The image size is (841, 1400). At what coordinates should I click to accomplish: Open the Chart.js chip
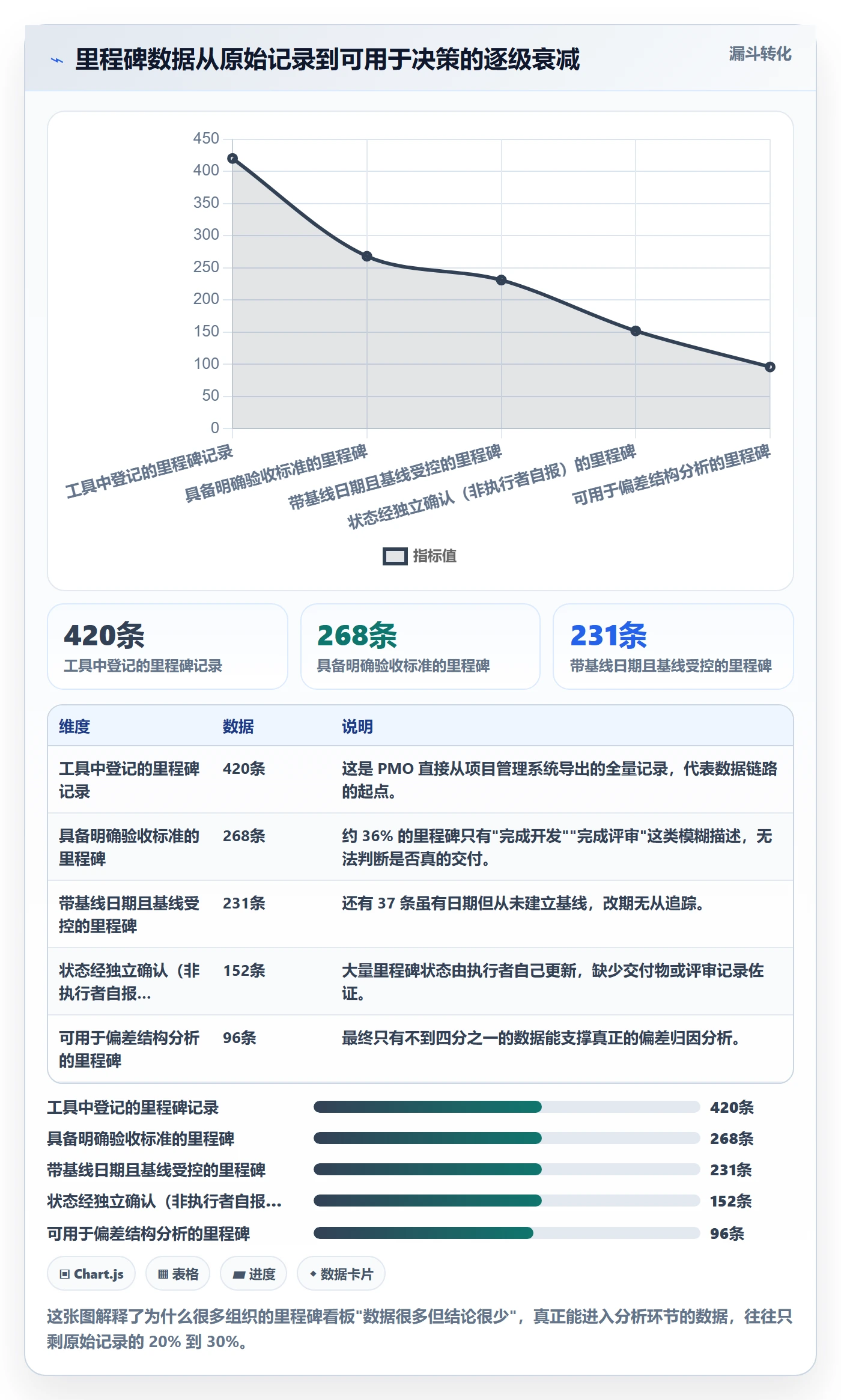click(91, 1274)
